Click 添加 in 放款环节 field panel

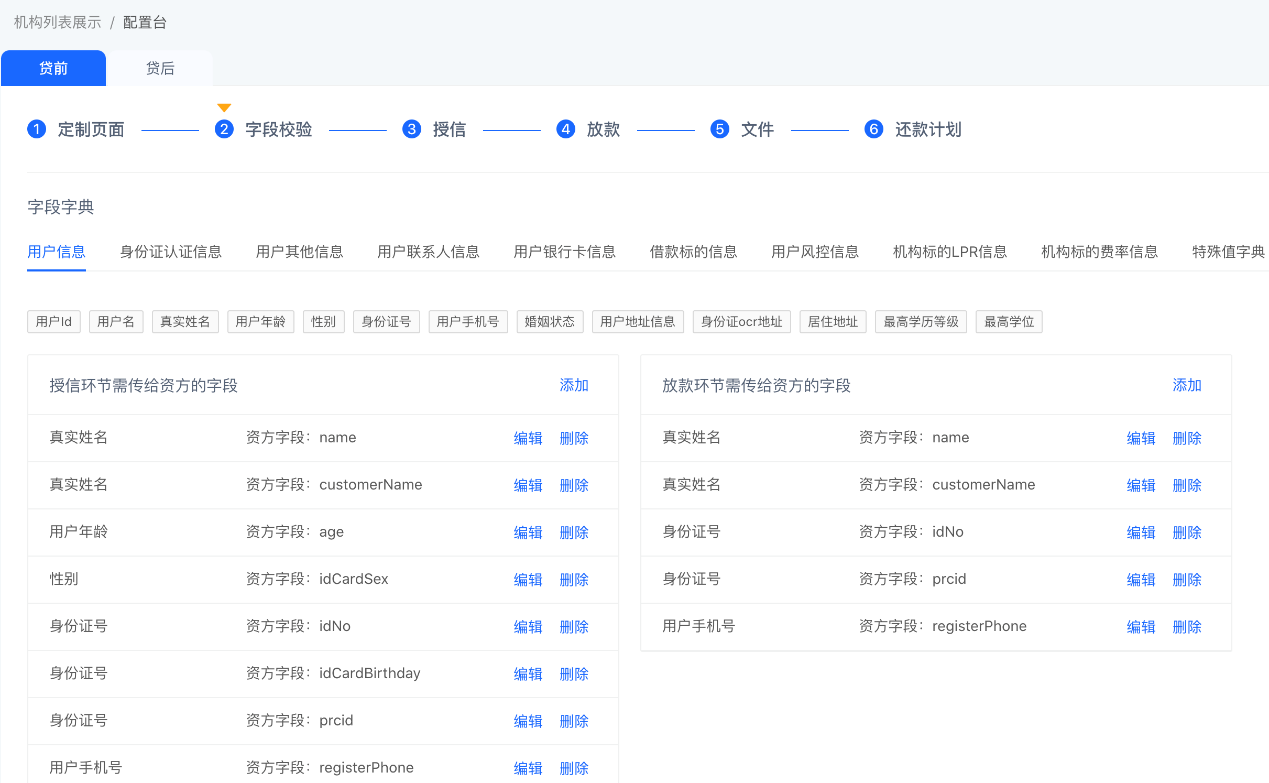point(1186,385)
